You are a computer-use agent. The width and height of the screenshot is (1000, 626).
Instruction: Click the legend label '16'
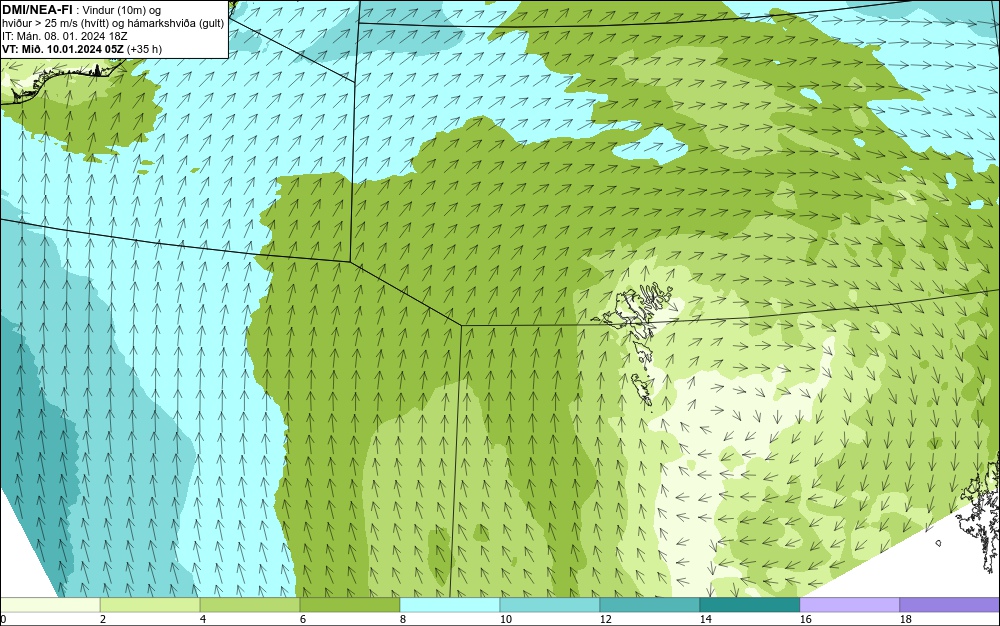click(x=805, y=619)
